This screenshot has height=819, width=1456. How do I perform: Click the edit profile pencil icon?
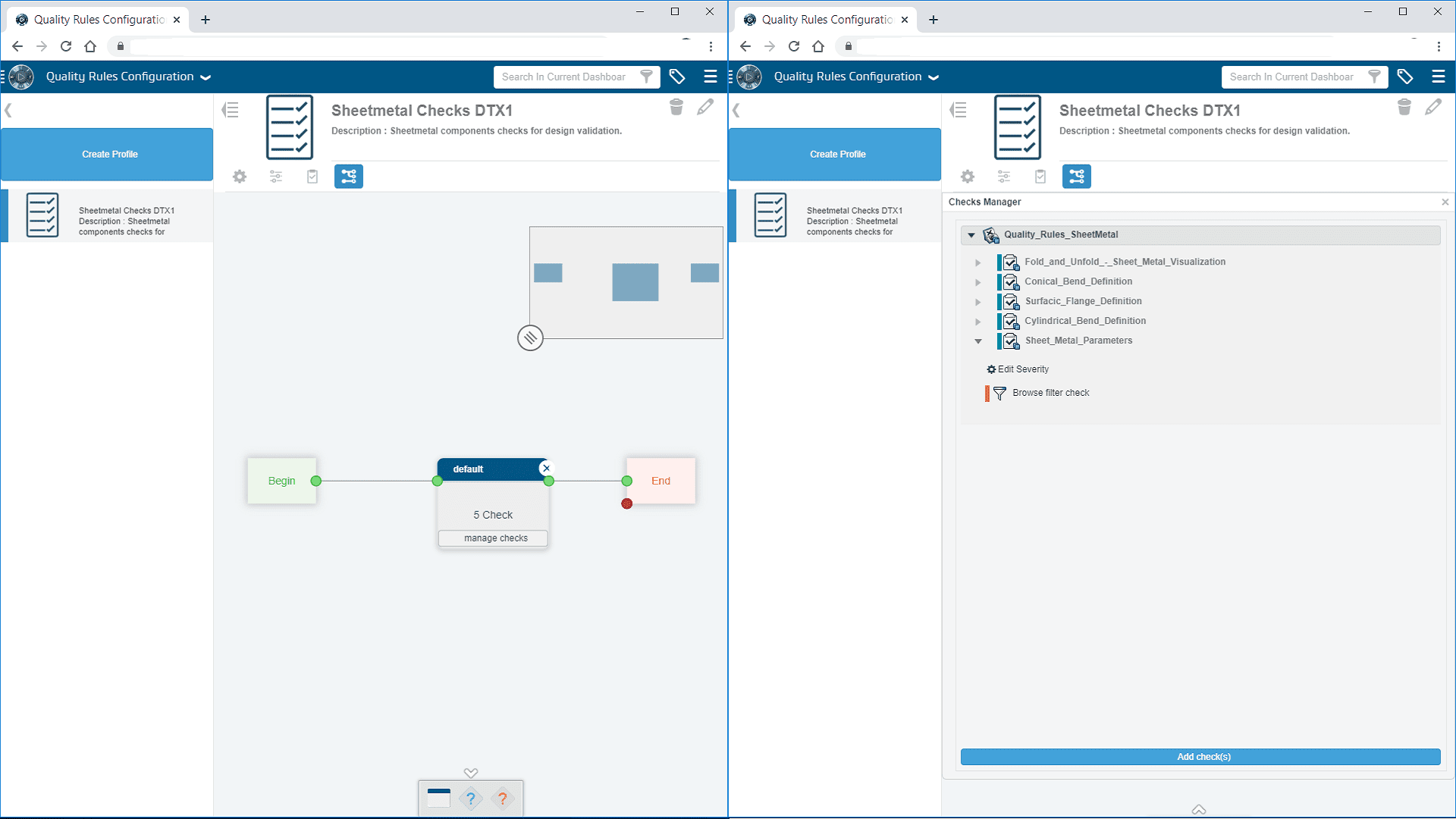tap(707, 108)
